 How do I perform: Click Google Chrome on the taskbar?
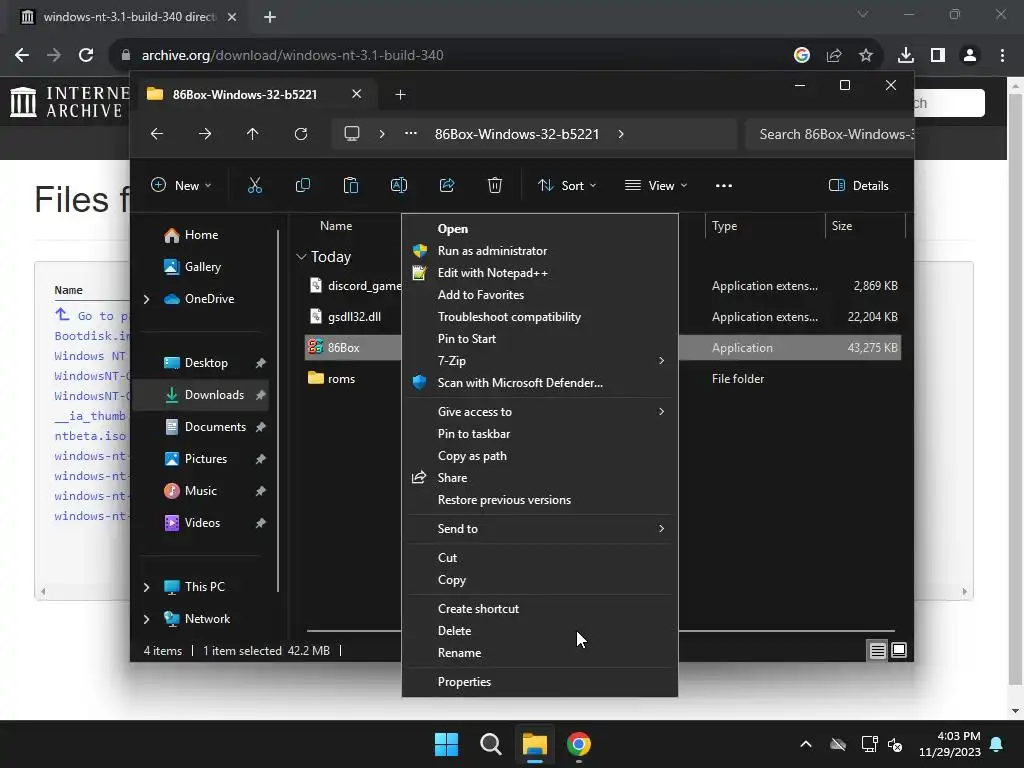coord(579,744)
